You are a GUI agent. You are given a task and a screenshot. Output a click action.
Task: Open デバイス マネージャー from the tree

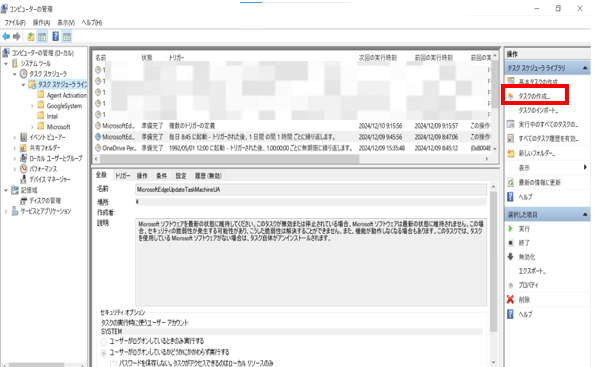click(x=50, y=179)
